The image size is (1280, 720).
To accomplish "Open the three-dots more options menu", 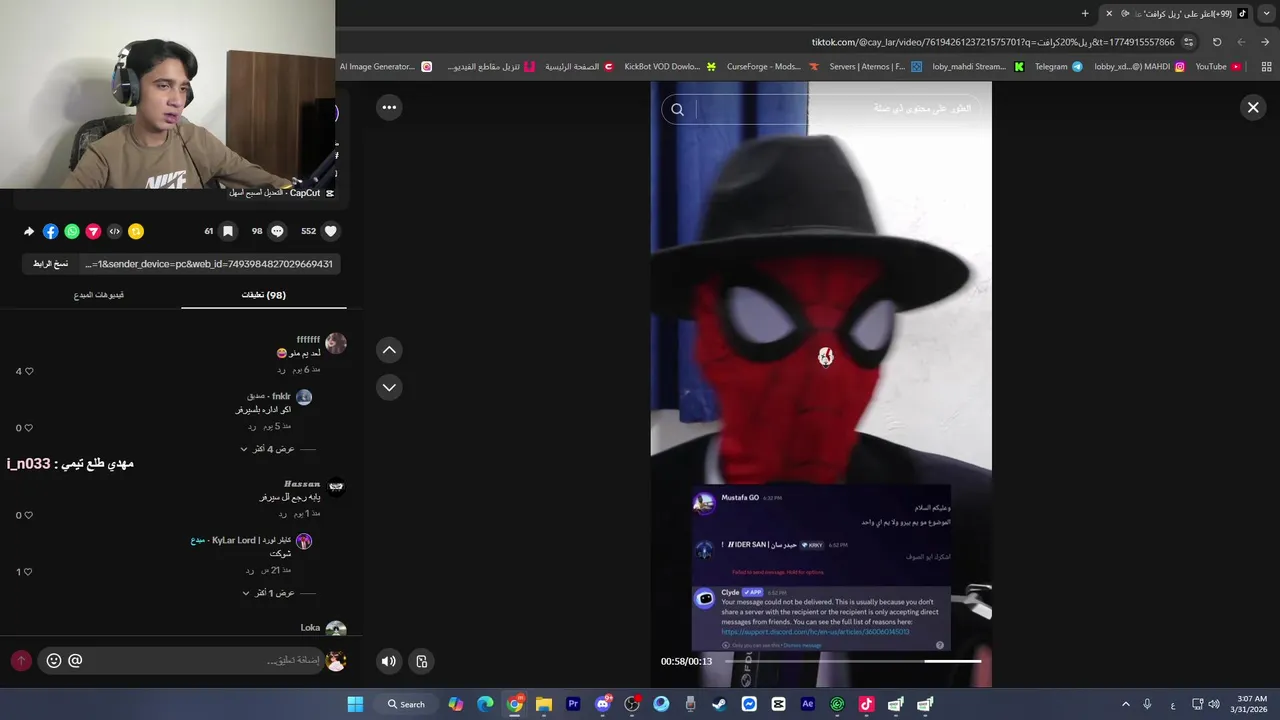I will [x=389, y=107].
